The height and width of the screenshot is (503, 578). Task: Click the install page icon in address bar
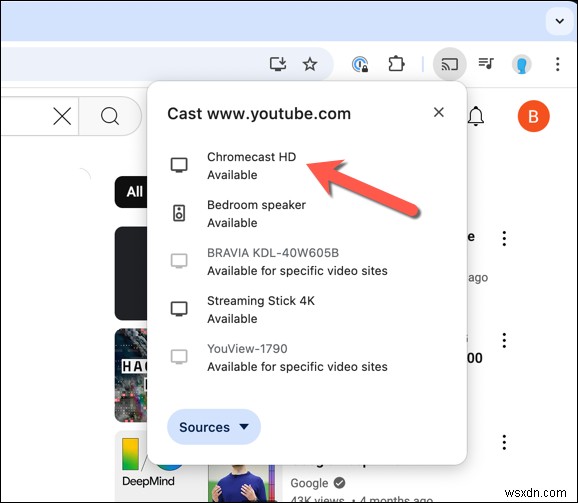click(278, 64)
